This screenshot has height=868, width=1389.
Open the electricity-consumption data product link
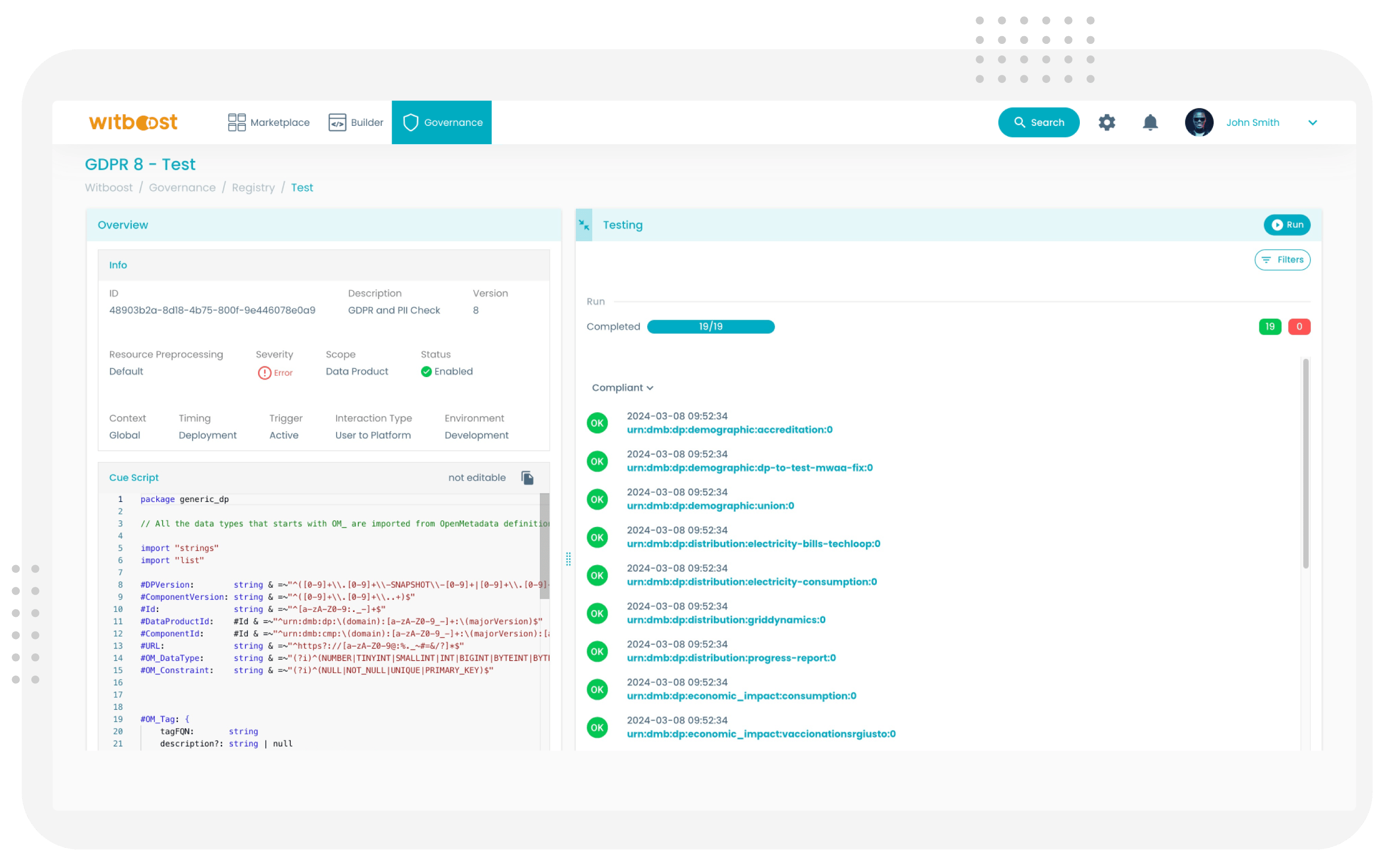[x=752, y=582]
